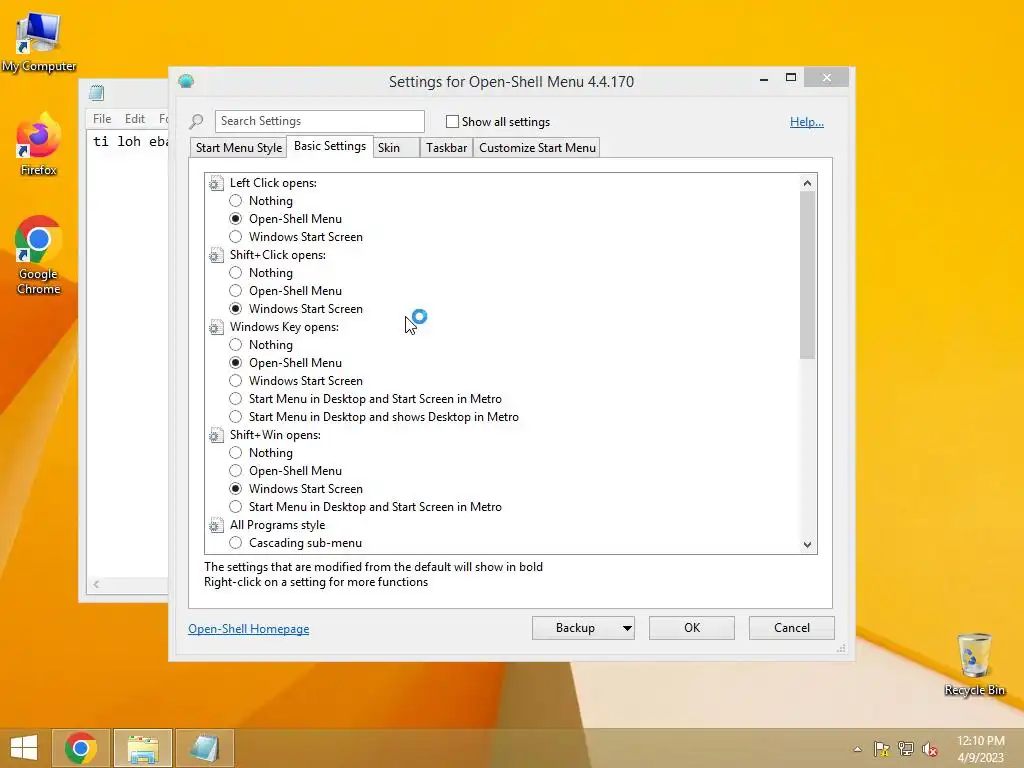
Task: Select Open-Shell Menu under Shift+Win opens
Action: (236, 471)
